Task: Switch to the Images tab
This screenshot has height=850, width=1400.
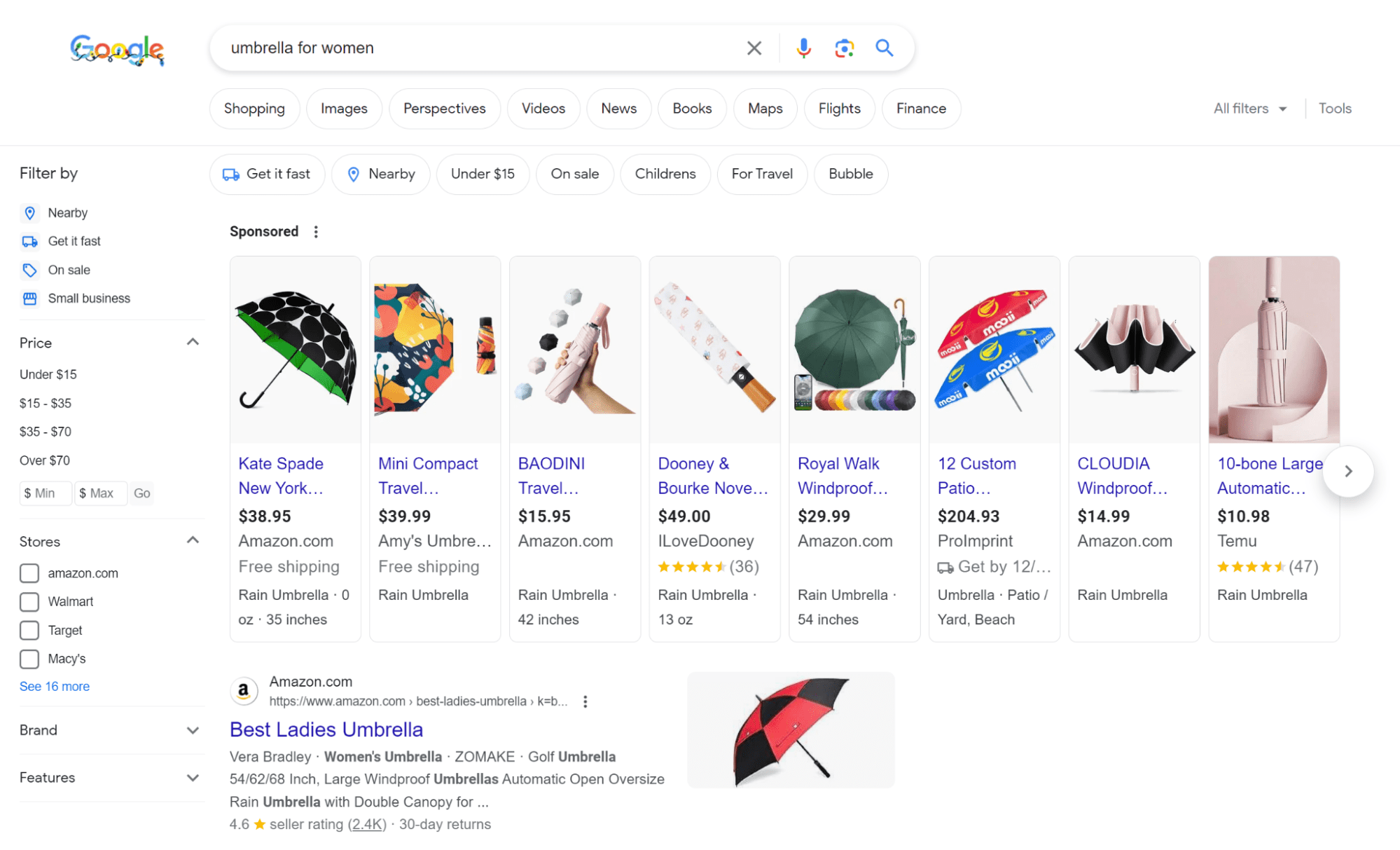Action: [344, 109]
